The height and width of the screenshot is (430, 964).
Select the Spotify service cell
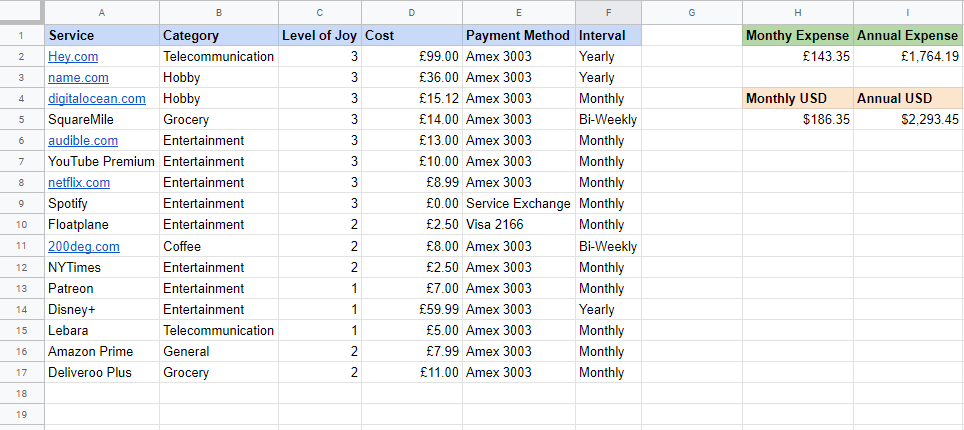click(x=101, y=203)
